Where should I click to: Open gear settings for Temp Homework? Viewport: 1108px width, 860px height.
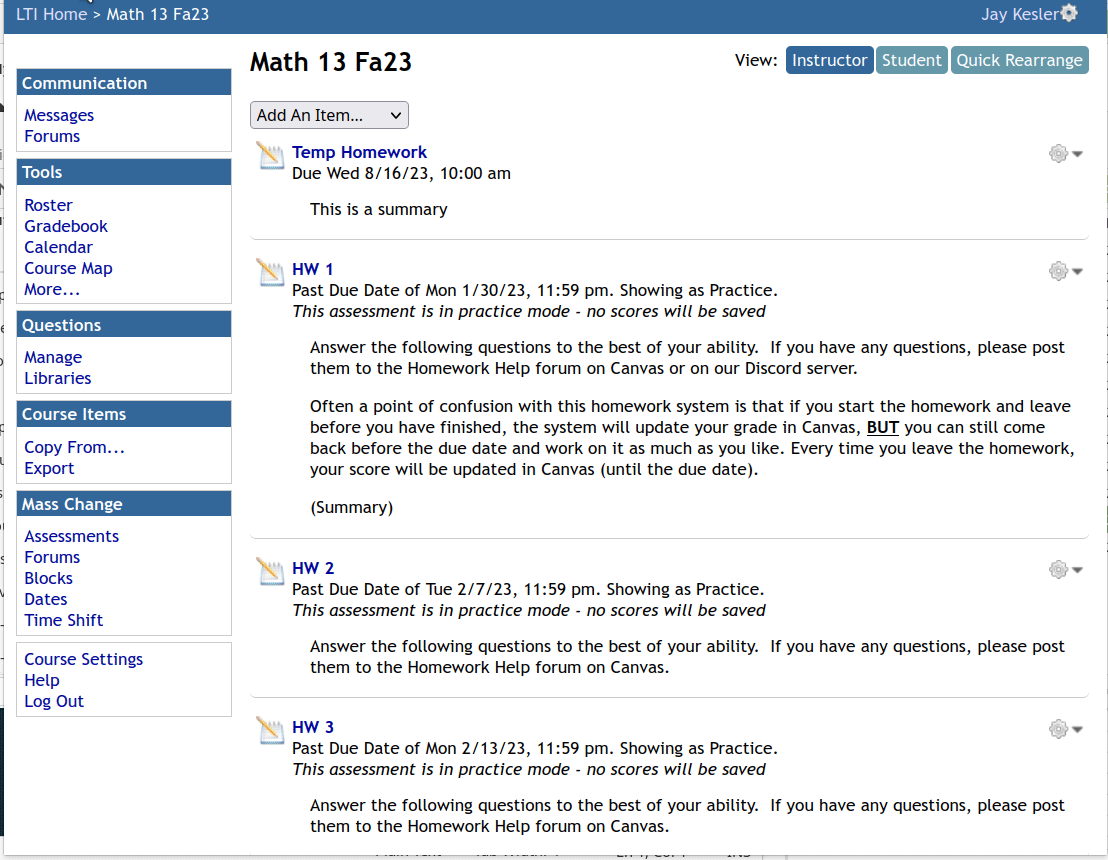point(1058,153)
